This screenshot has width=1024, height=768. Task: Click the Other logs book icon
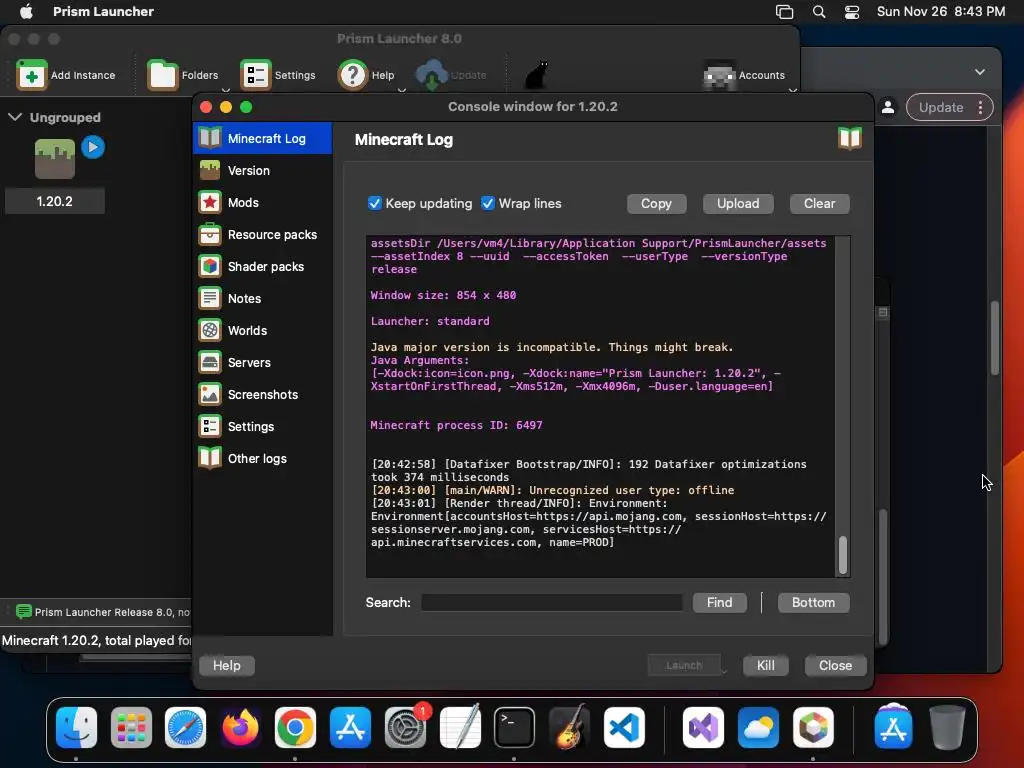[x=210, y=458]
